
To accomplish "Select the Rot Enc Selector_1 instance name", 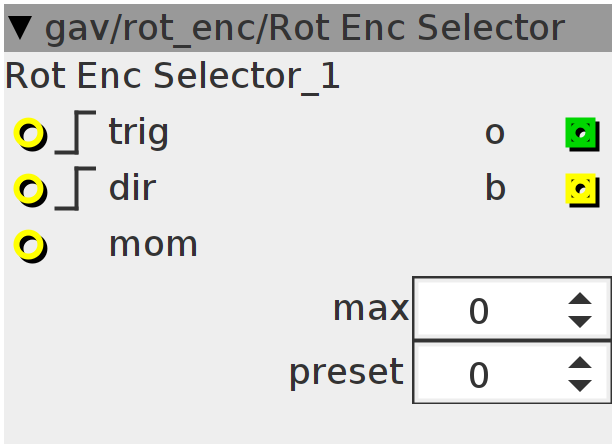I will [172, 77].
